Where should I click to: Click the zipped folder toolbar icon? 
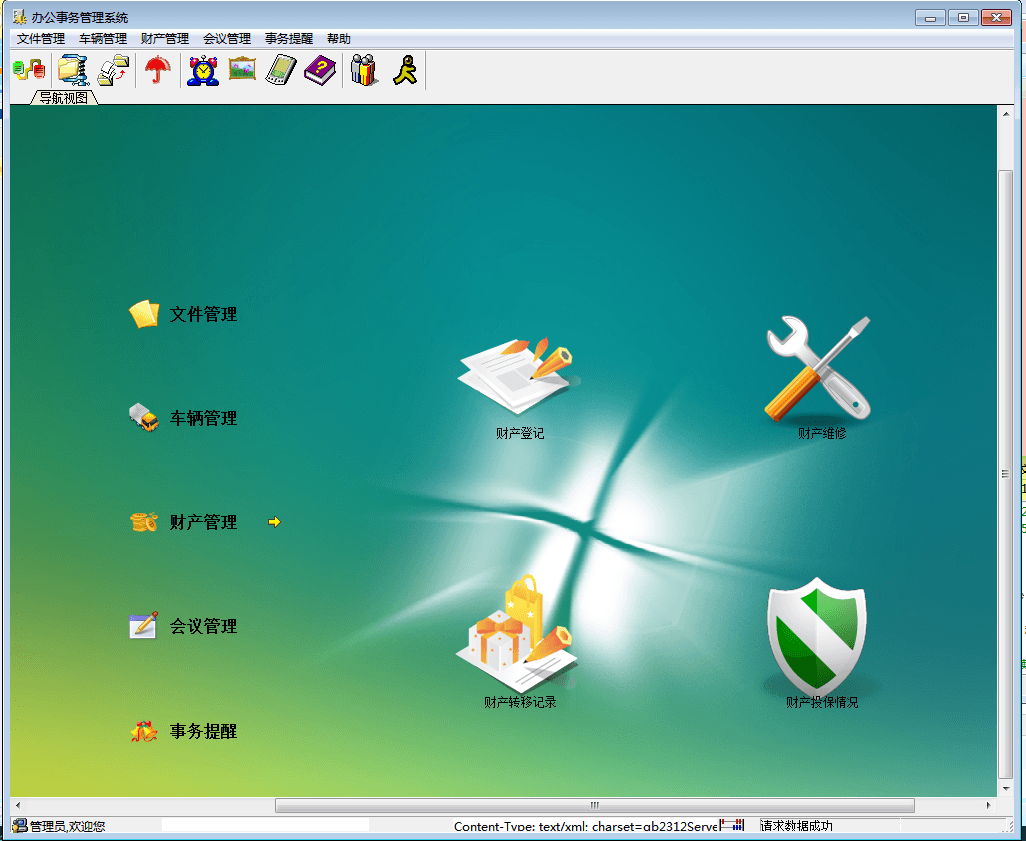tap(72, 70)
